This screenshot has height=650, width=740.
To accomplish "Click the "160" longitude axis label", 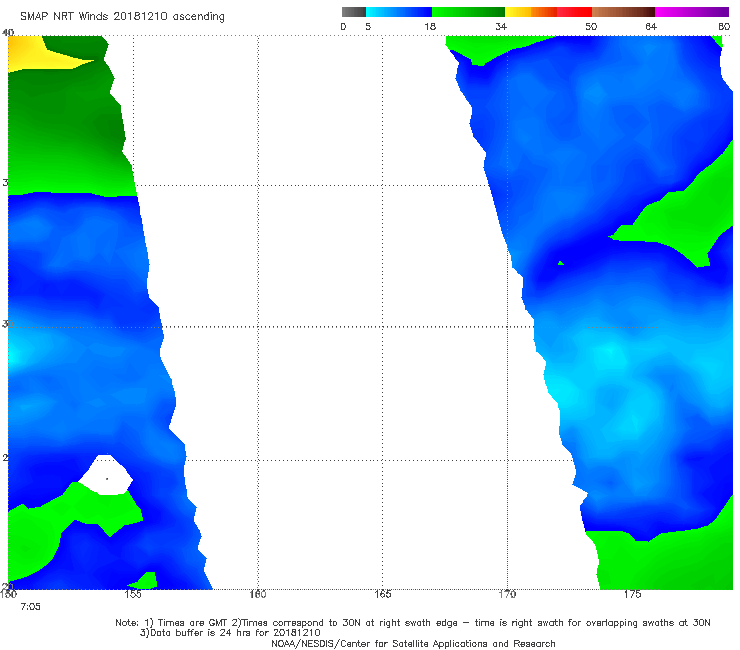I will [x=258, y=594].
